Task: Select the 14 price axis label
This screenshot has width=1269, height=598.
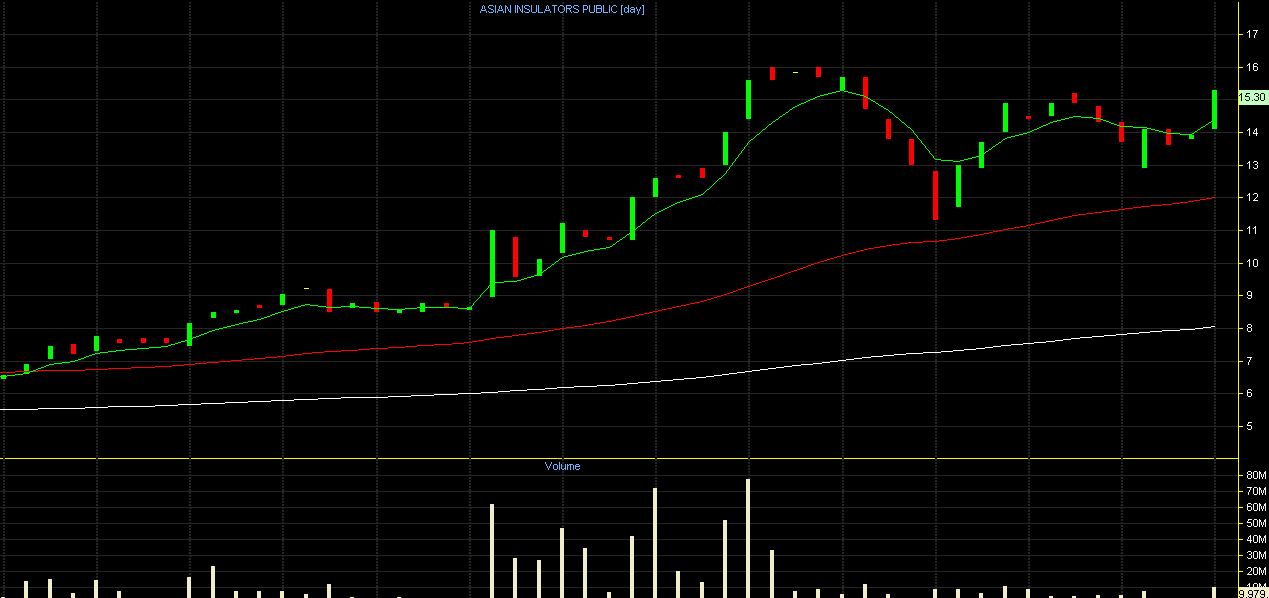Action: coord(1251,132)
